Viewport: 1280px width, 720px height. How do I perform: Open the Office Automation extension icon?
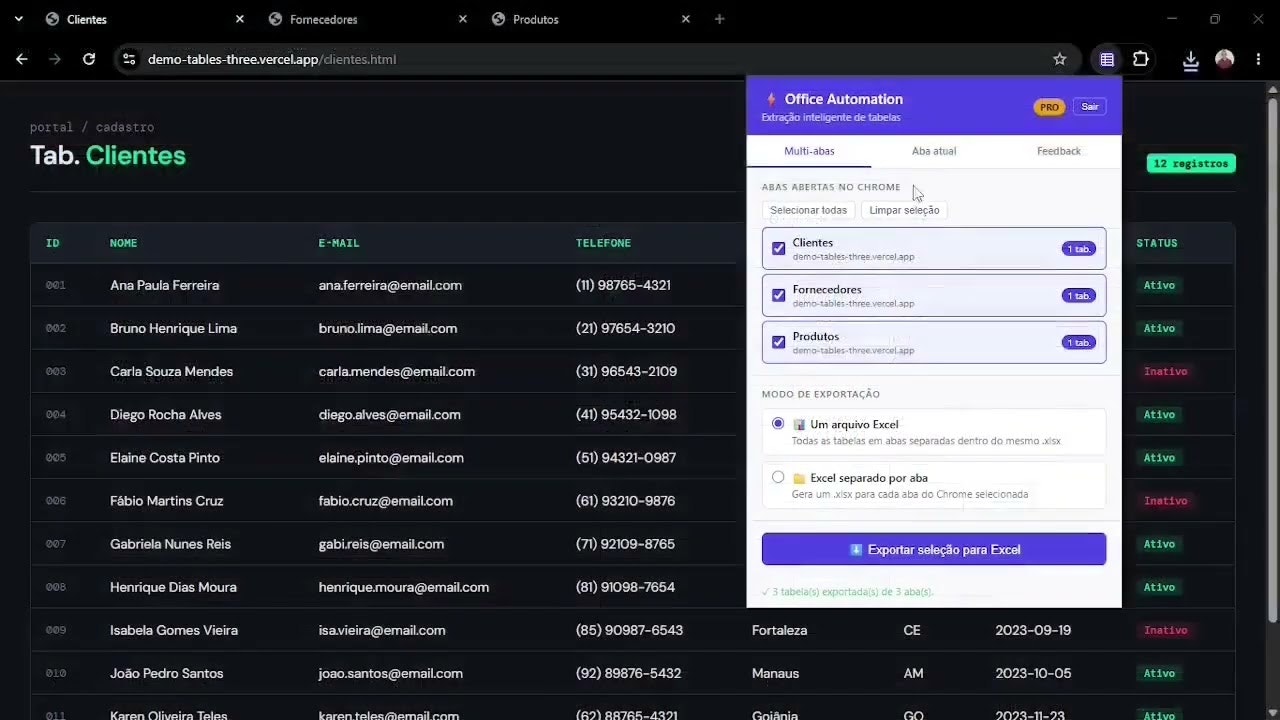[x=1107, y=59]
